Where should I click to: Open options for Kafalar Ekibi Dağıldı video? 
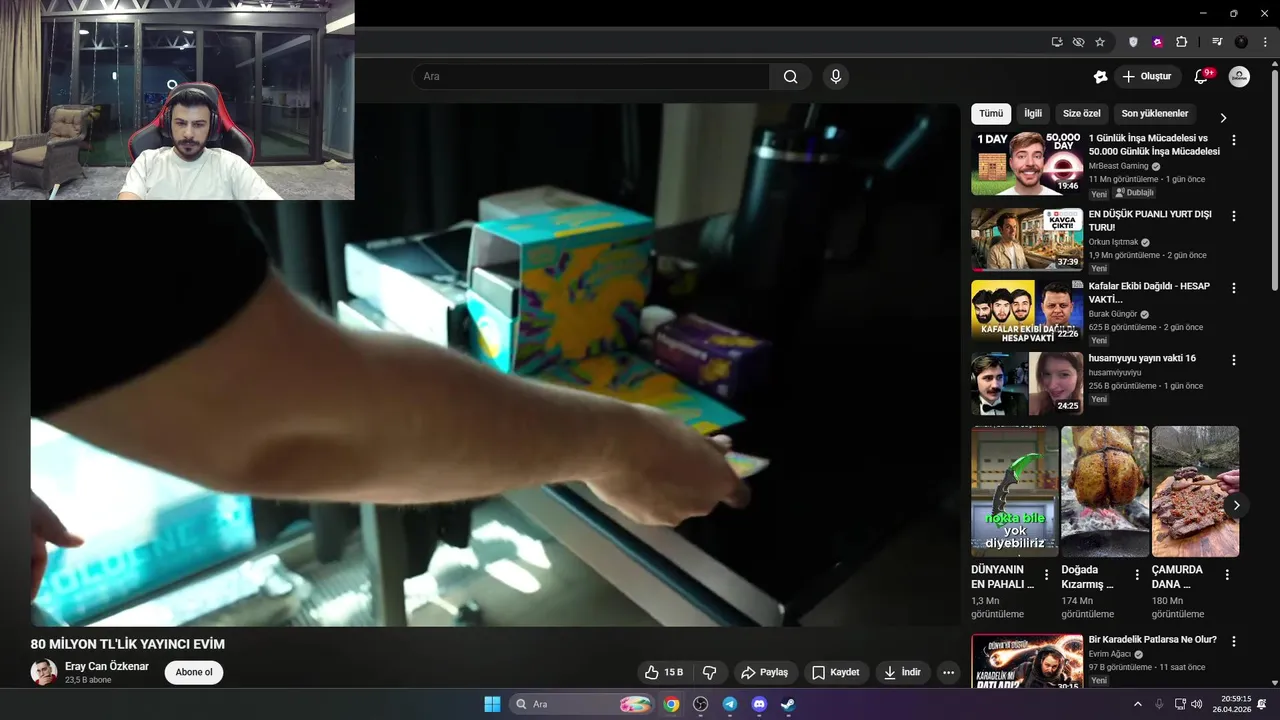pyautogui.click(x=1233, y=288)
